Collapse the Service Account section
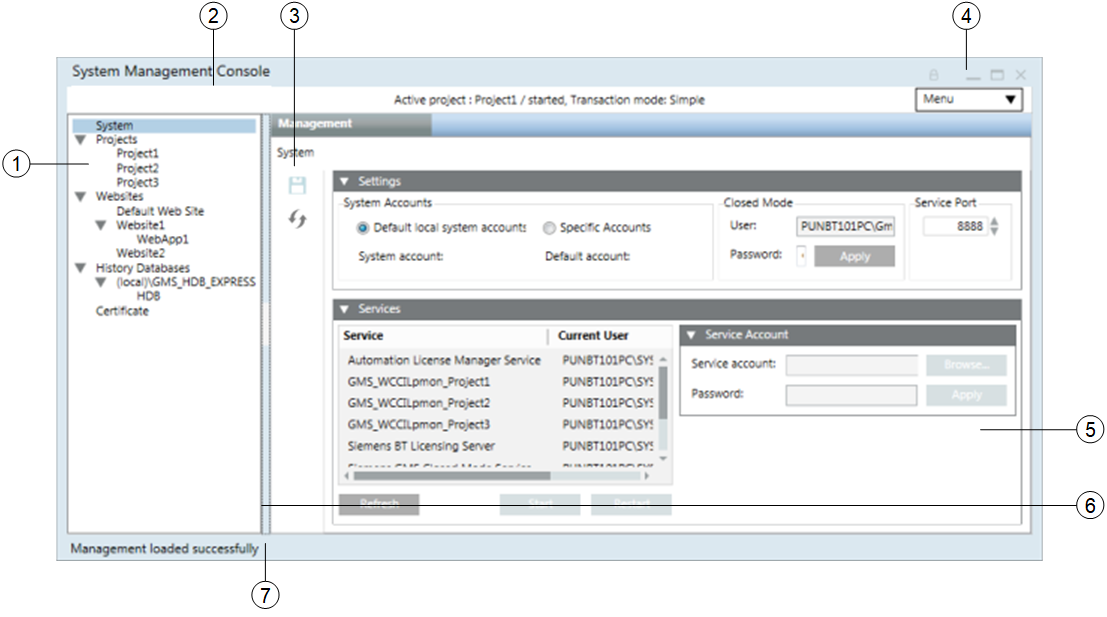The width and height of the screenshot is (1107, 617). pyautogui.click(x=692, y=333)
